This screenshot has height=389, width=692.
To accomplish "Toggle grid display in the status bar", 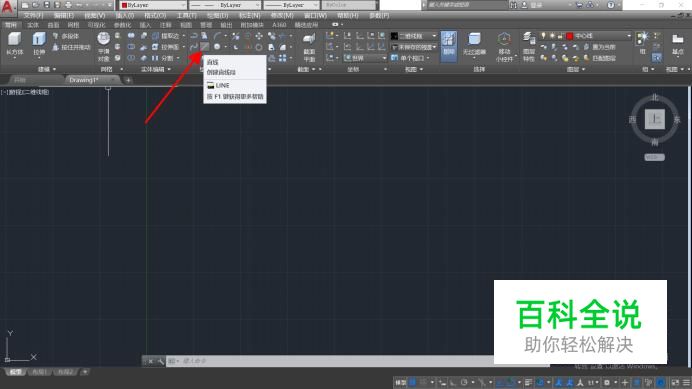I will pos(413,382).
